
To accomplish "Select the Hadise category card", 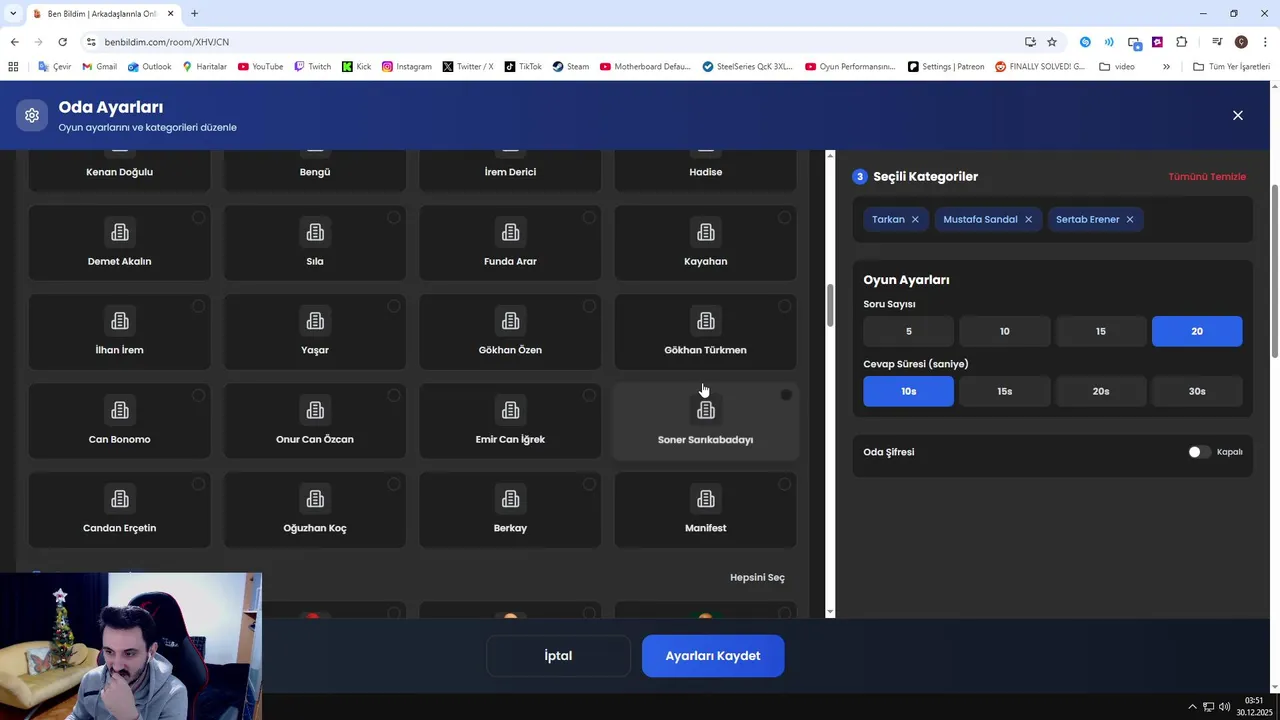I will tap(706, 170).
